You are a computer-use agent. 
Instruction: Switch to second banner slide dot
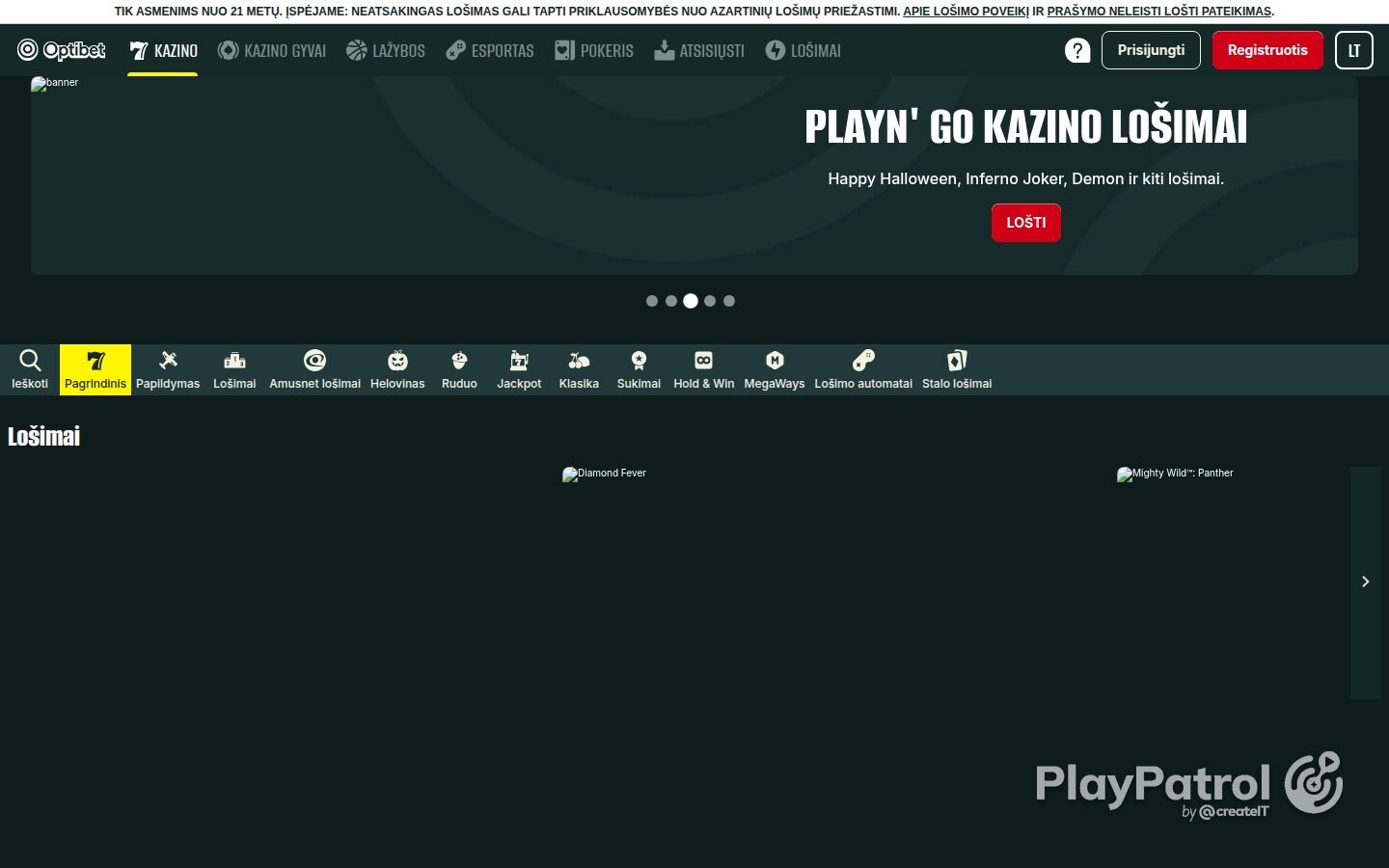671,301
